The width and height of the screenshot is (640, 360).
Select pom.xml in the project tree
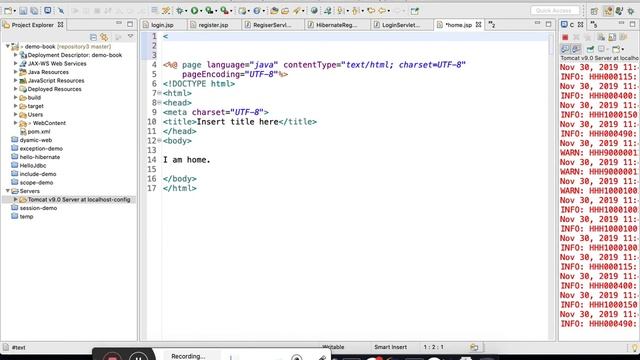[39, 131]
